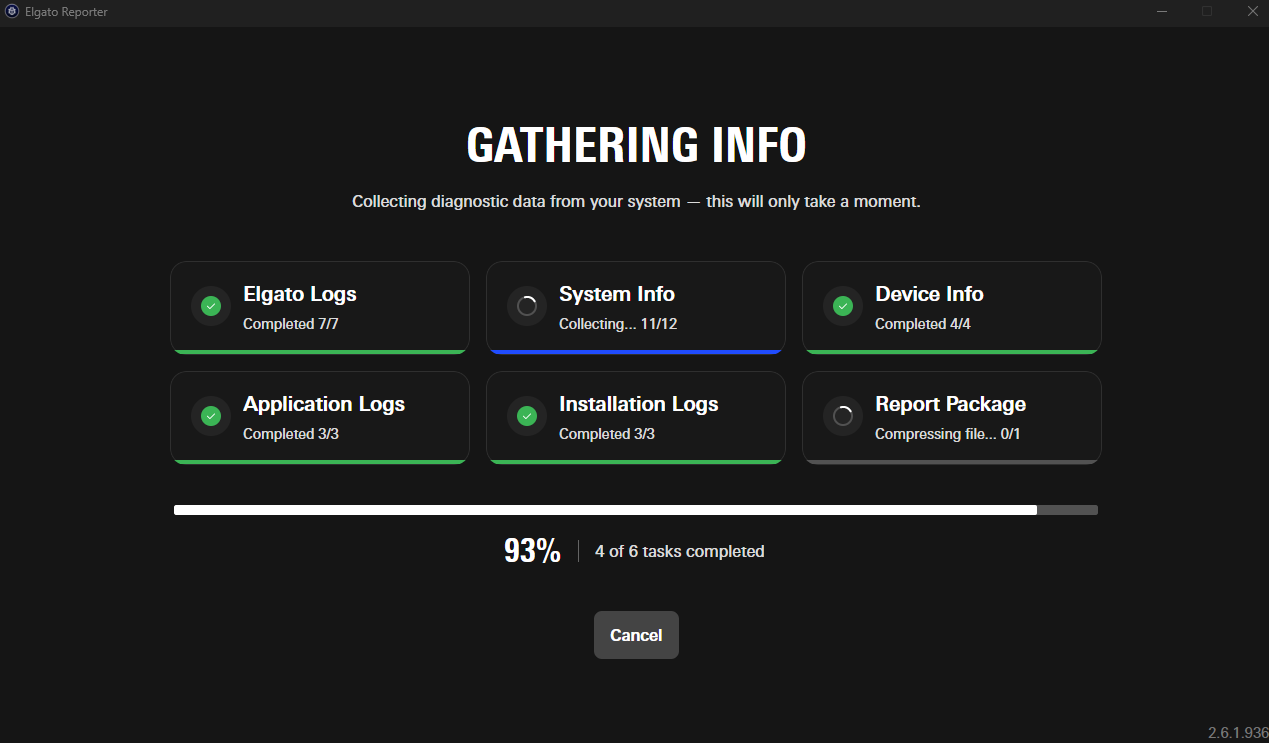
Task: Click the 'Elgato Reporter' window title text
Action: click(66, 12)
